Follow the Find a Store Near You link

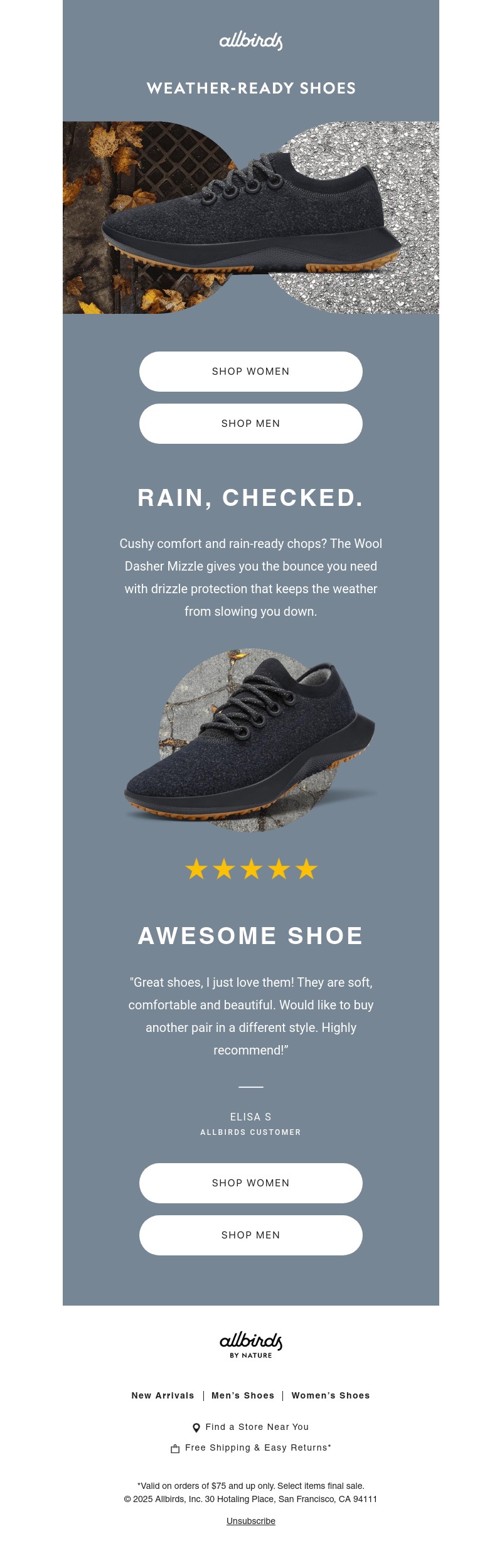(x=257, y=1427)
